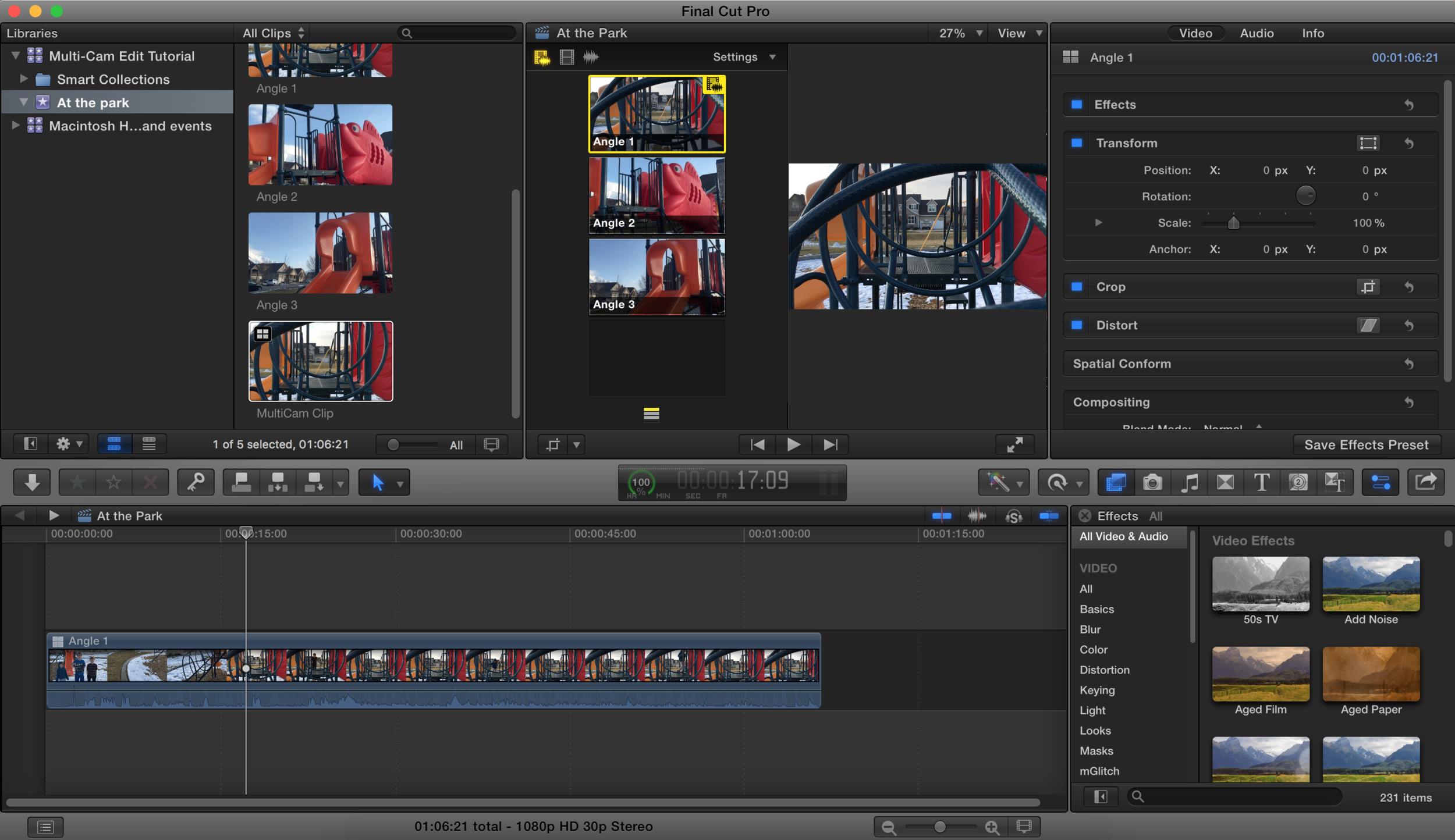Open the Timeline Index list icon

45,827
